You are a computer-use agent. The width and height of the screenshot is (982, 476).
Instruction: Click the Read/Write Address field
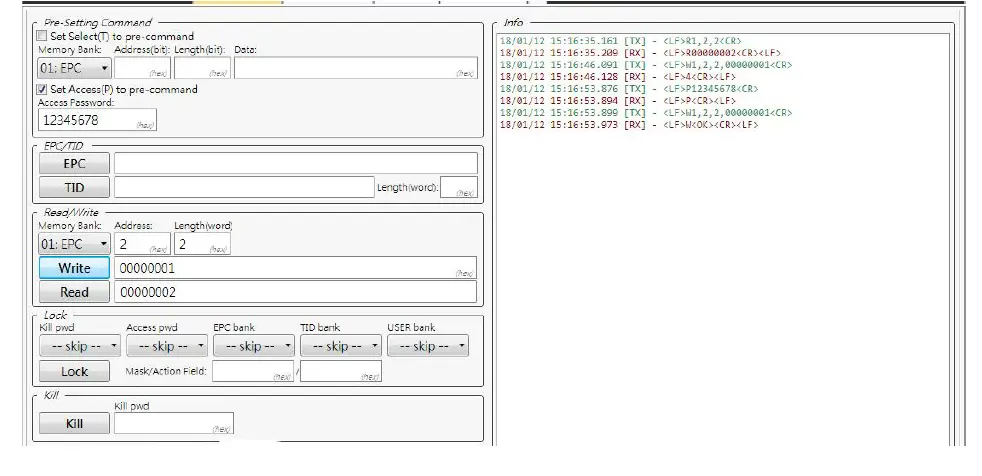[142, 244]
